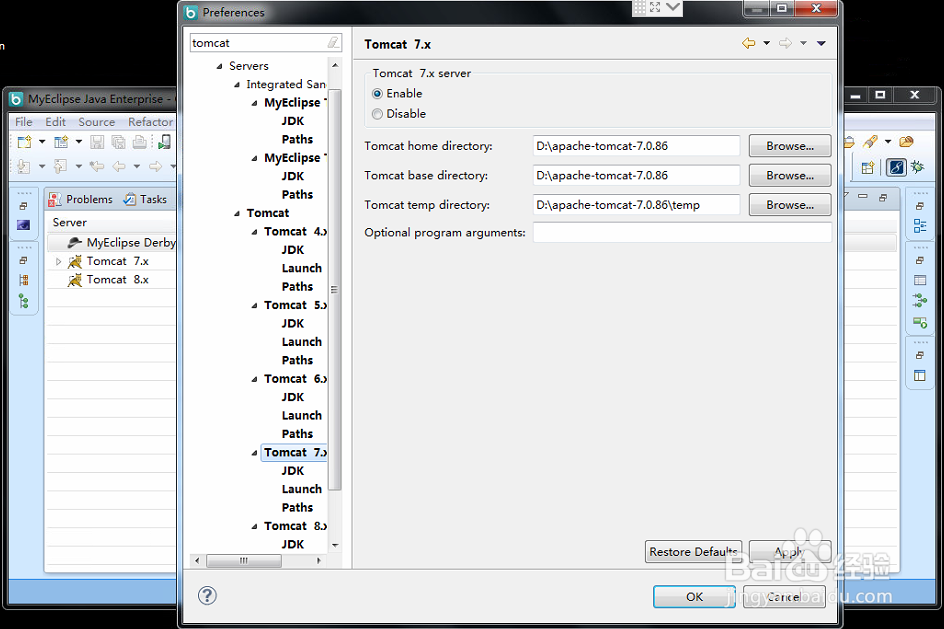Image resolution: width=944 pixels, height=629 pixels.
Task: Collapse the Tomcat 5.x node in preferences tree
Action: click(254, 306)
